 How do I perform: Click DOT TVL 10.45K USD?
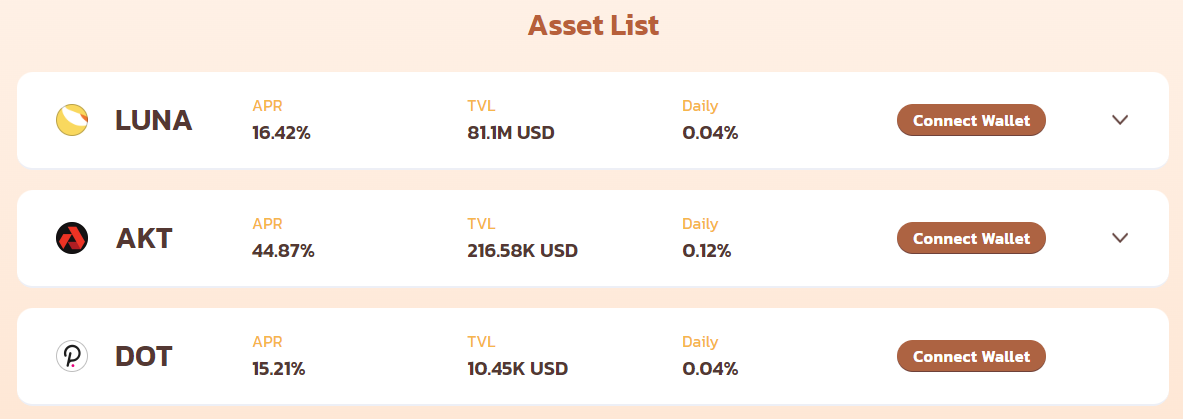518,369
